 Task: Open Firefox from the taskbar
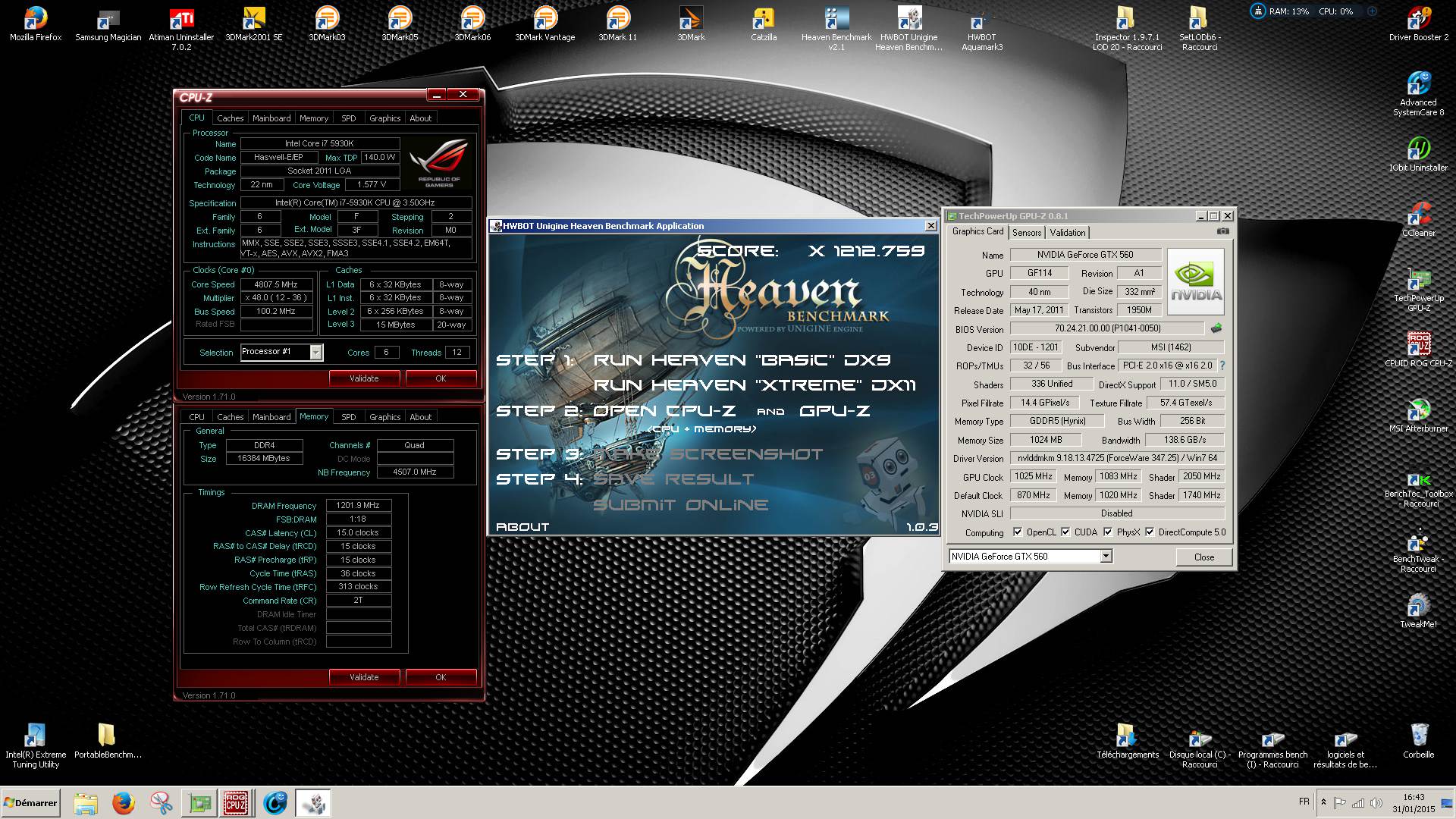[x=123, y=802]
